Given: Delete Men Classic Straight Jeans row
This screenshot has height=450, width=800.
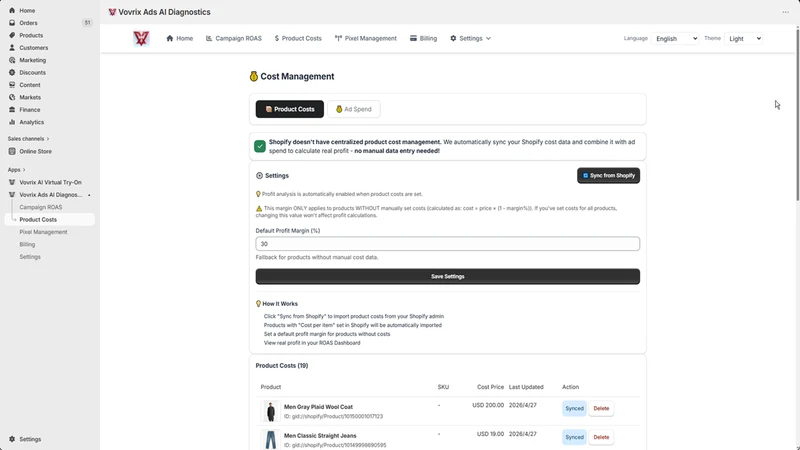Looking at the screenshot, I should [601, 437].
